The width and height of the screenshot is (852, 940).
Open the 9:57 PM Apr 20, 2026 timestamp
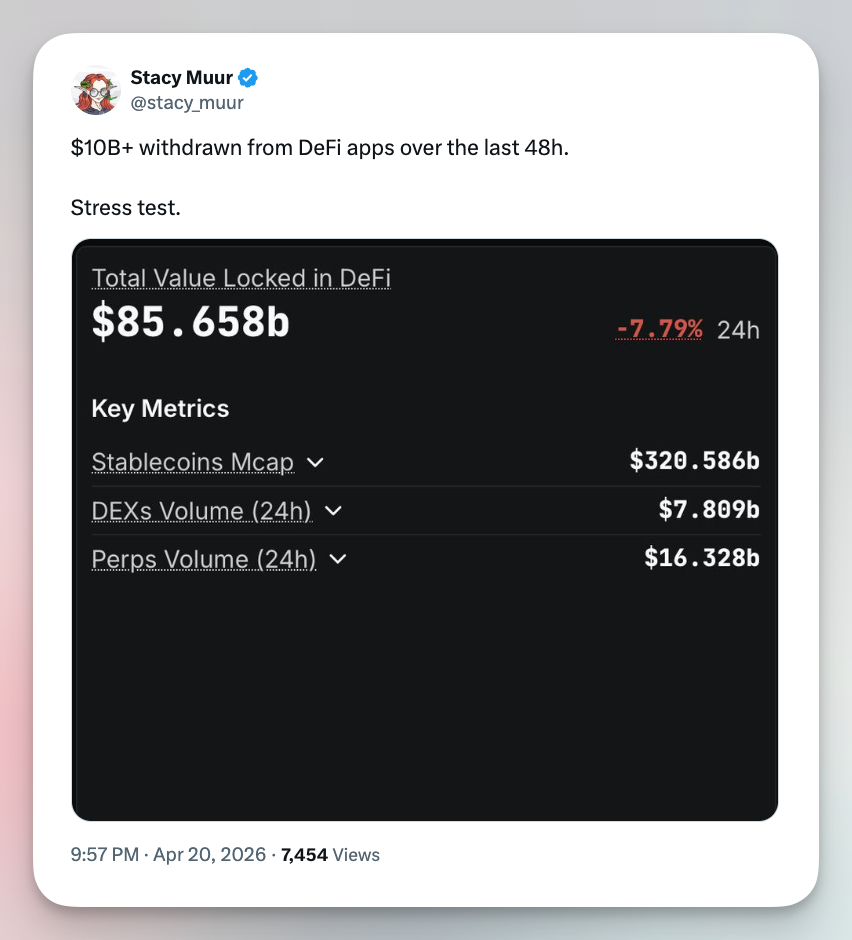point(168,855)
